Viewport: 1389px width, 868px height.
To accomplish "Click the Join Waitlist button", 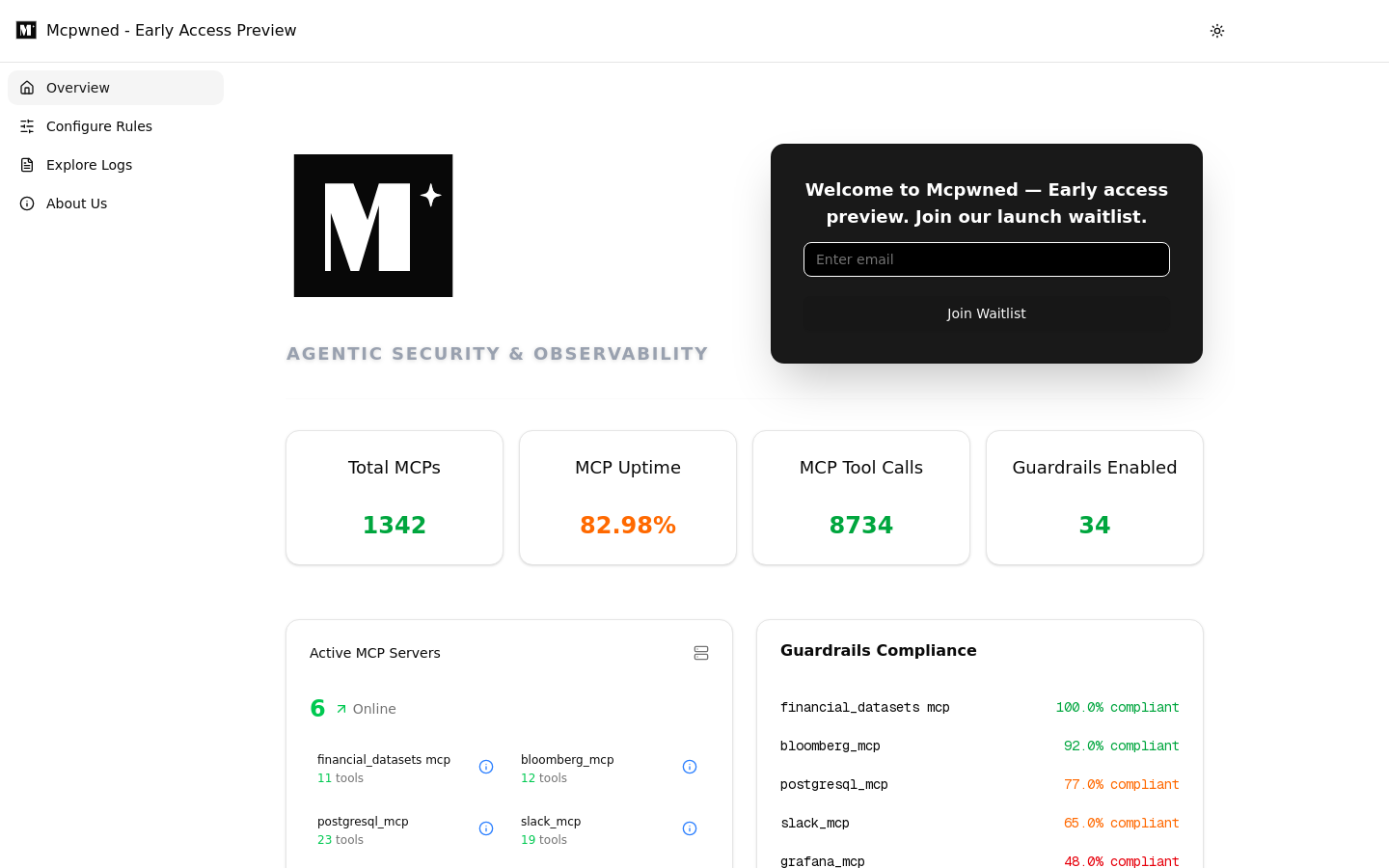I will coord(987,313).
